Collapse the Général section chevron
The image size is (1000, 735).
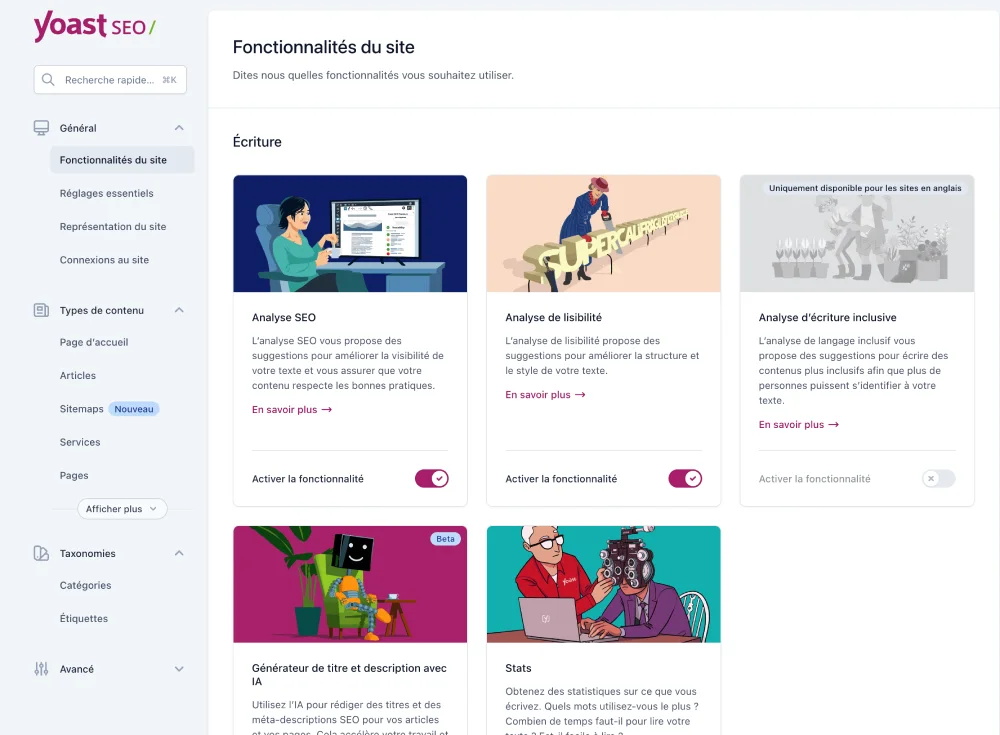179,128
